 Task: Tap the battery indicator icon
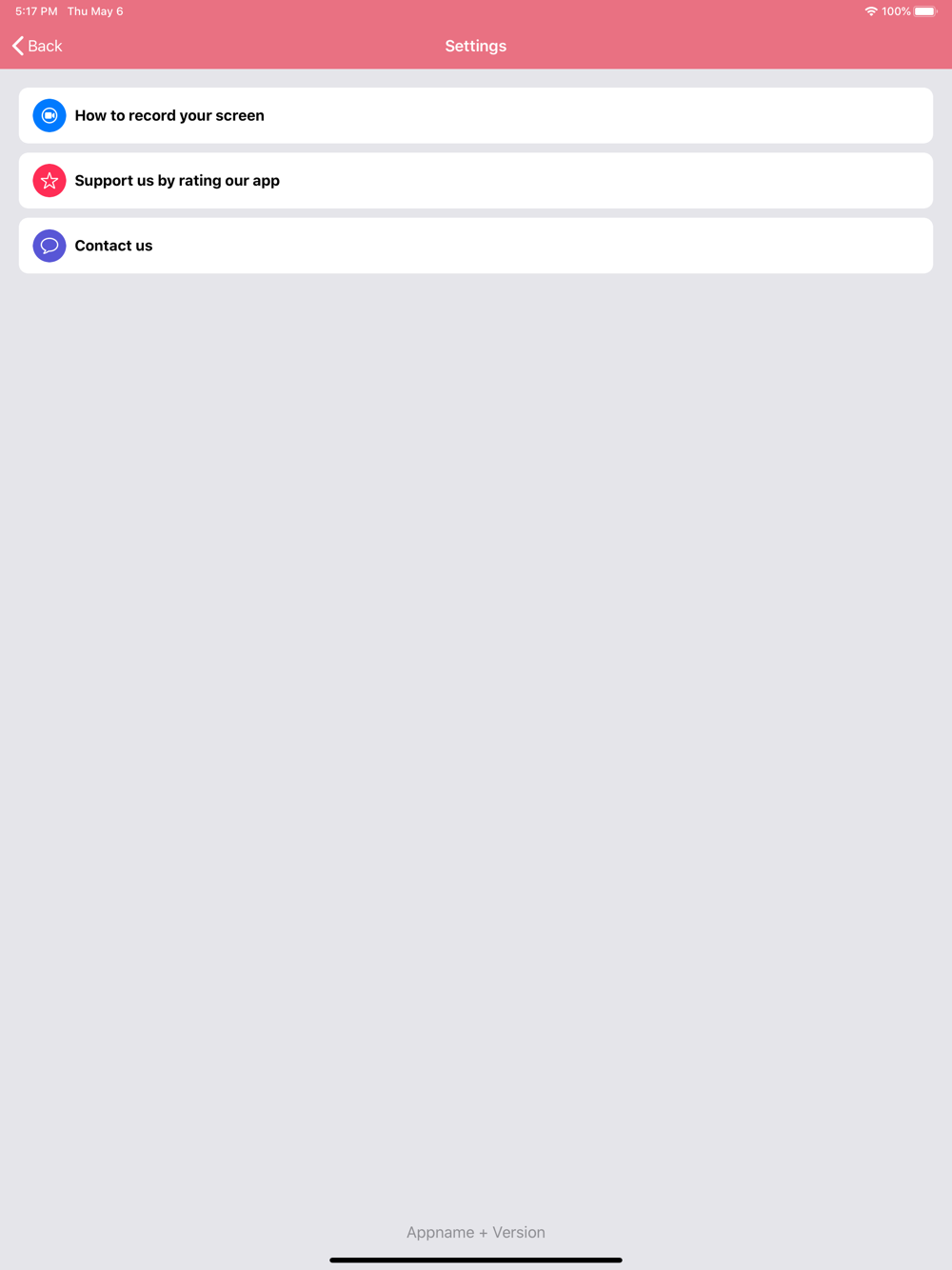(925, 11)
